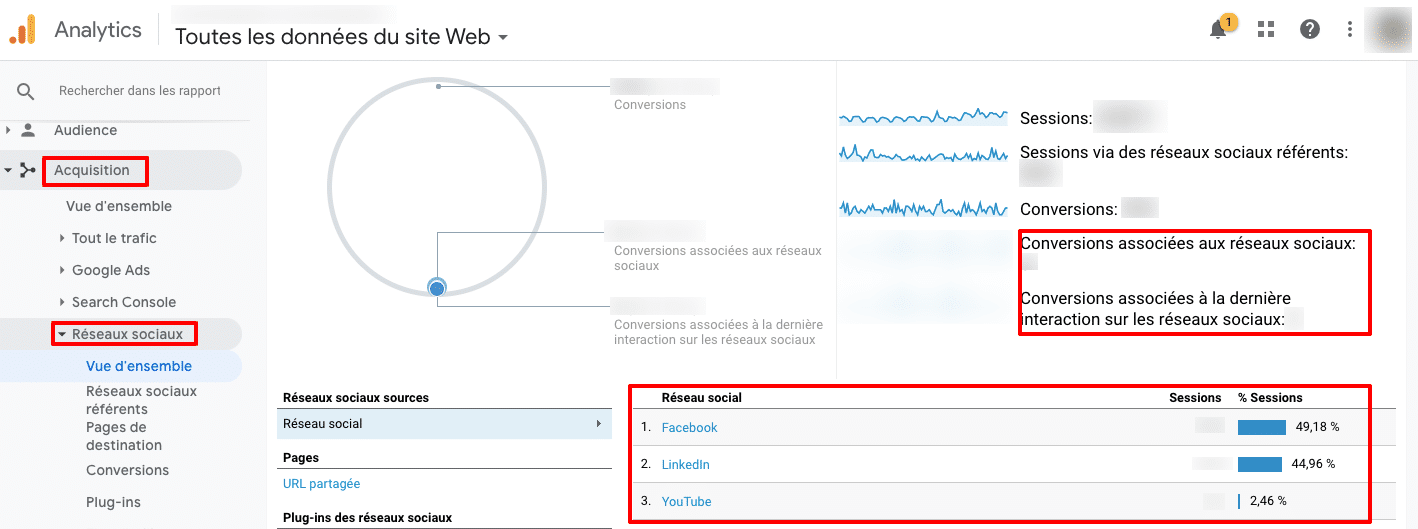Click the blue dot on the conversions circle

coord(436,288)
